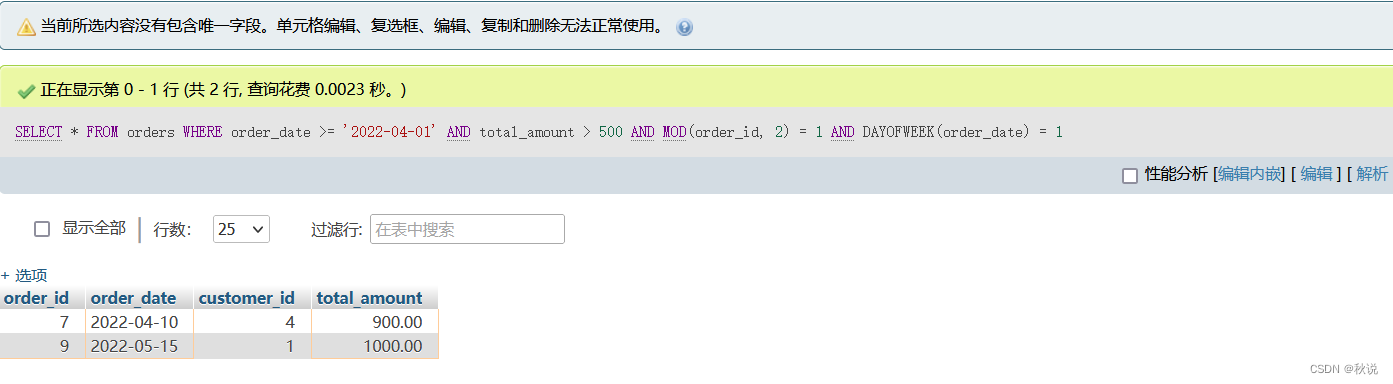Expand the + 选项 link
The height and width of the screenshot is (384, 1393).
click(x=24, y=275)
